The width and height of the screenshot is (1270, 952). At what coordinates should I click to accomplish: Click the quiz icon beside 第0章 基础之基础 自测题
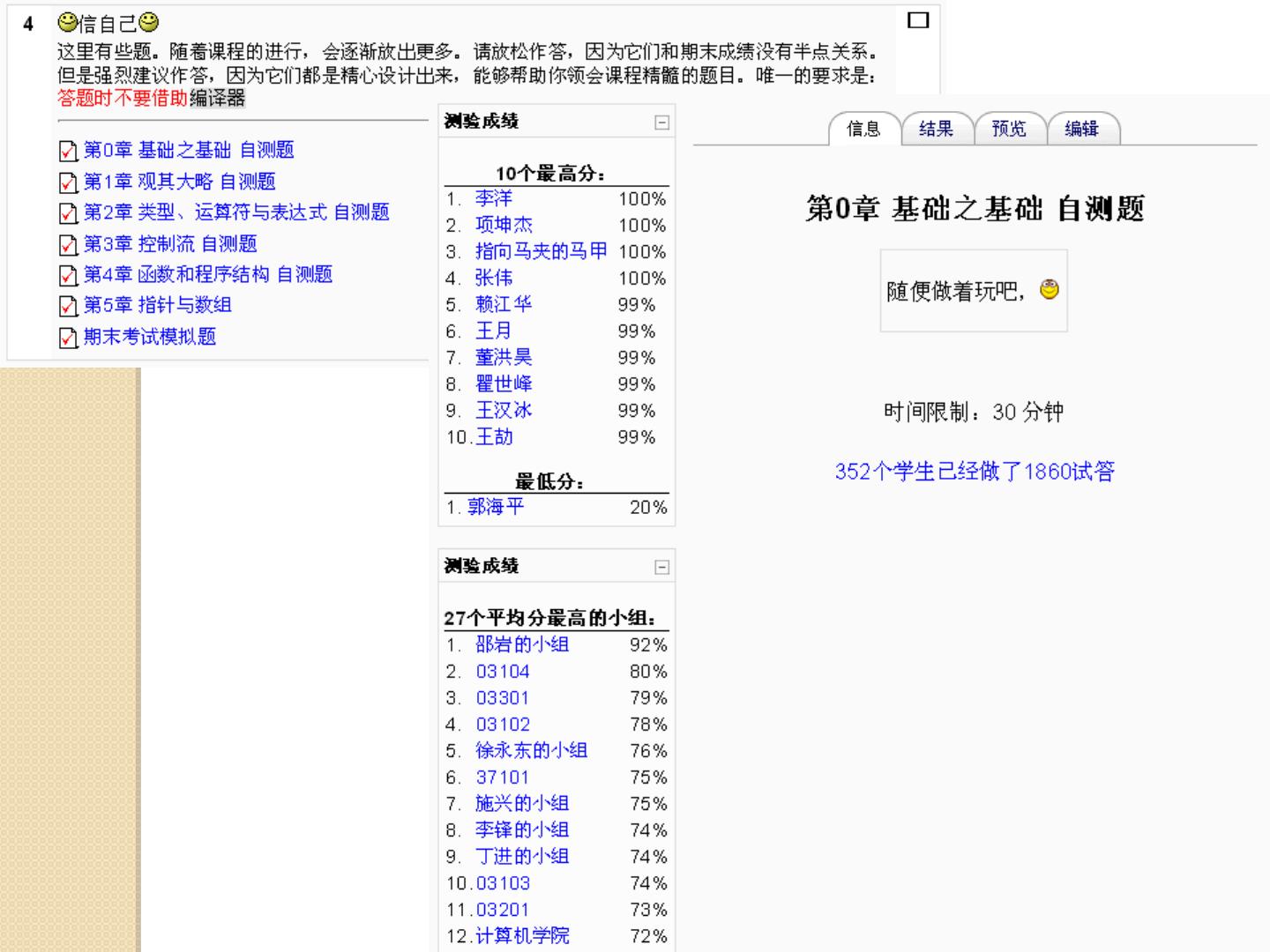[68, 152]
